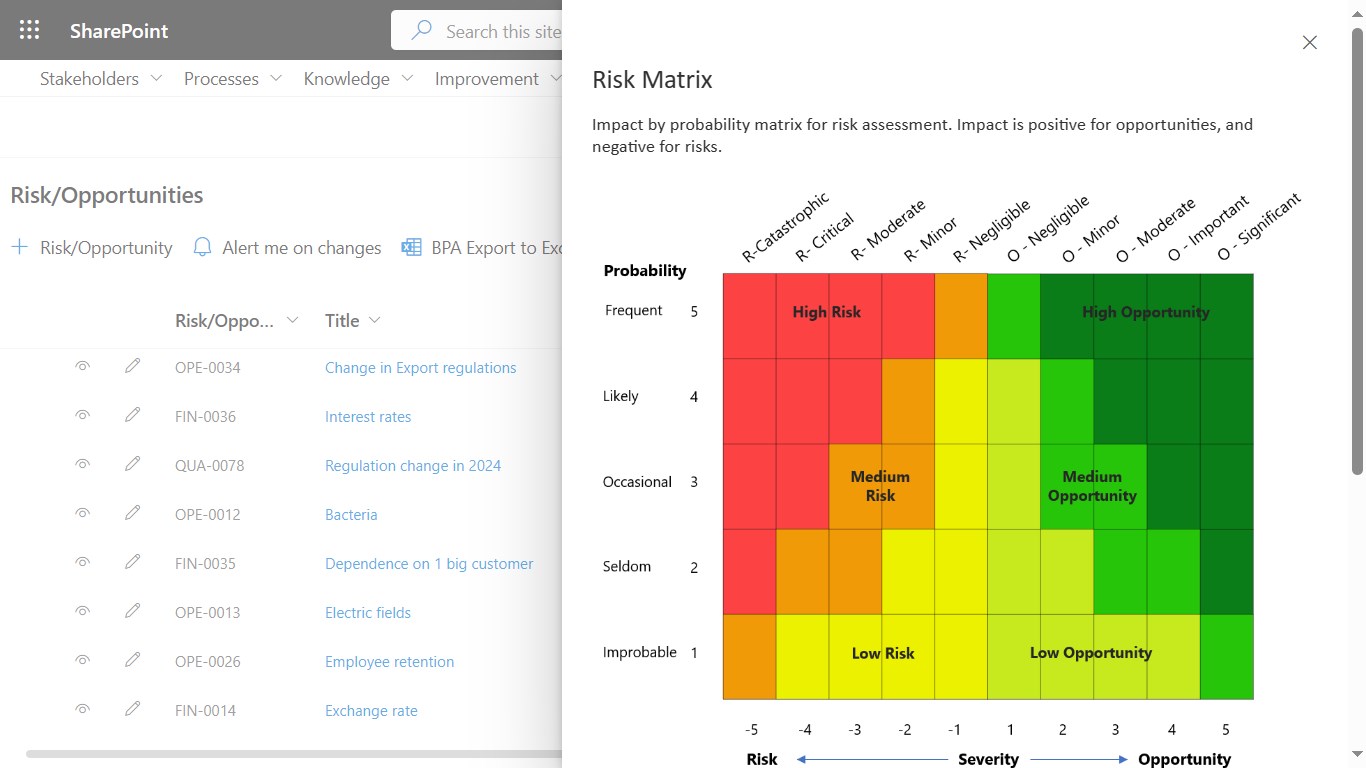The image size is (1366, 768).
Task: Click the eye icon for FIN-0035
Action: (83, 563)
